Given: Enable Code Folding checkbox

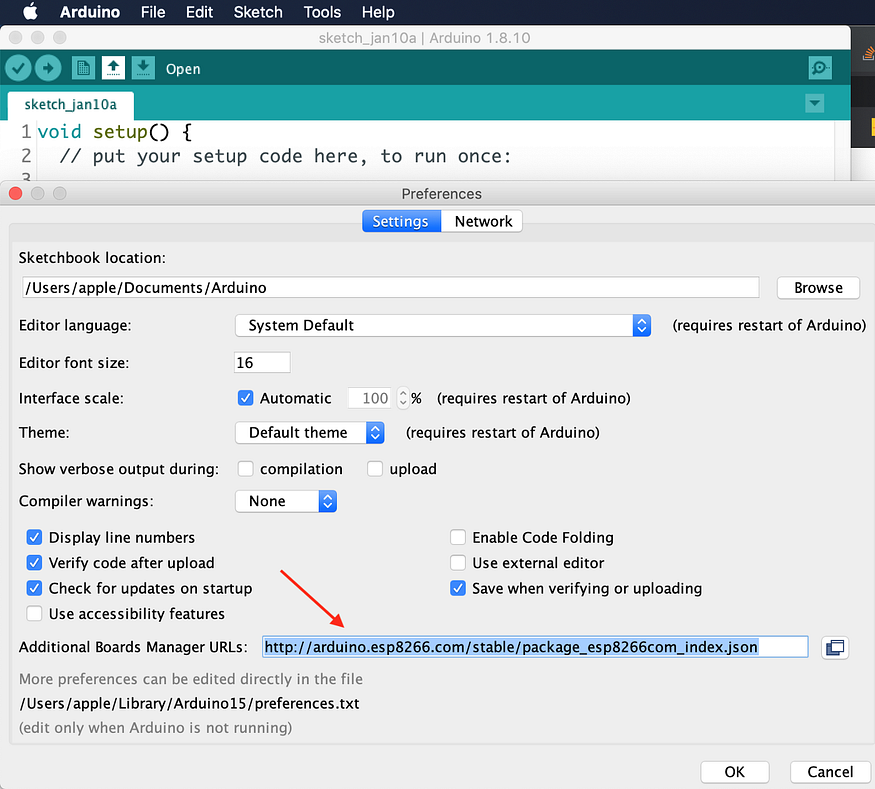Looking at the screenshot, I should pyautogui.click(x=458, y=537).
